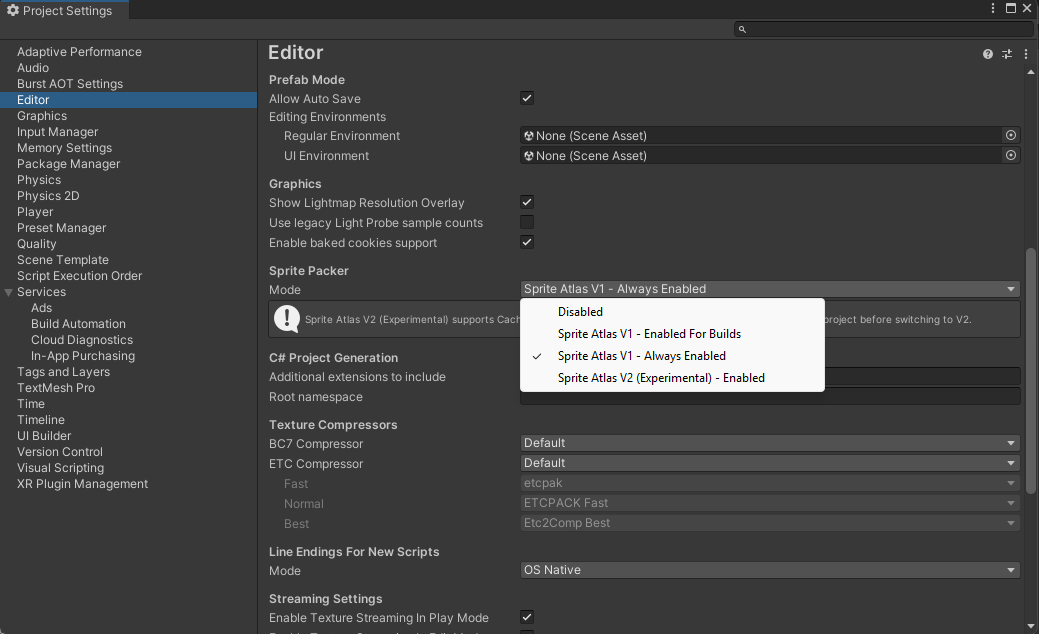Image resolution: width=1039 pixels, height=634 pixels.
Task: Open the Line Endings Mode dropdown
Action: (x=770, y=569)
